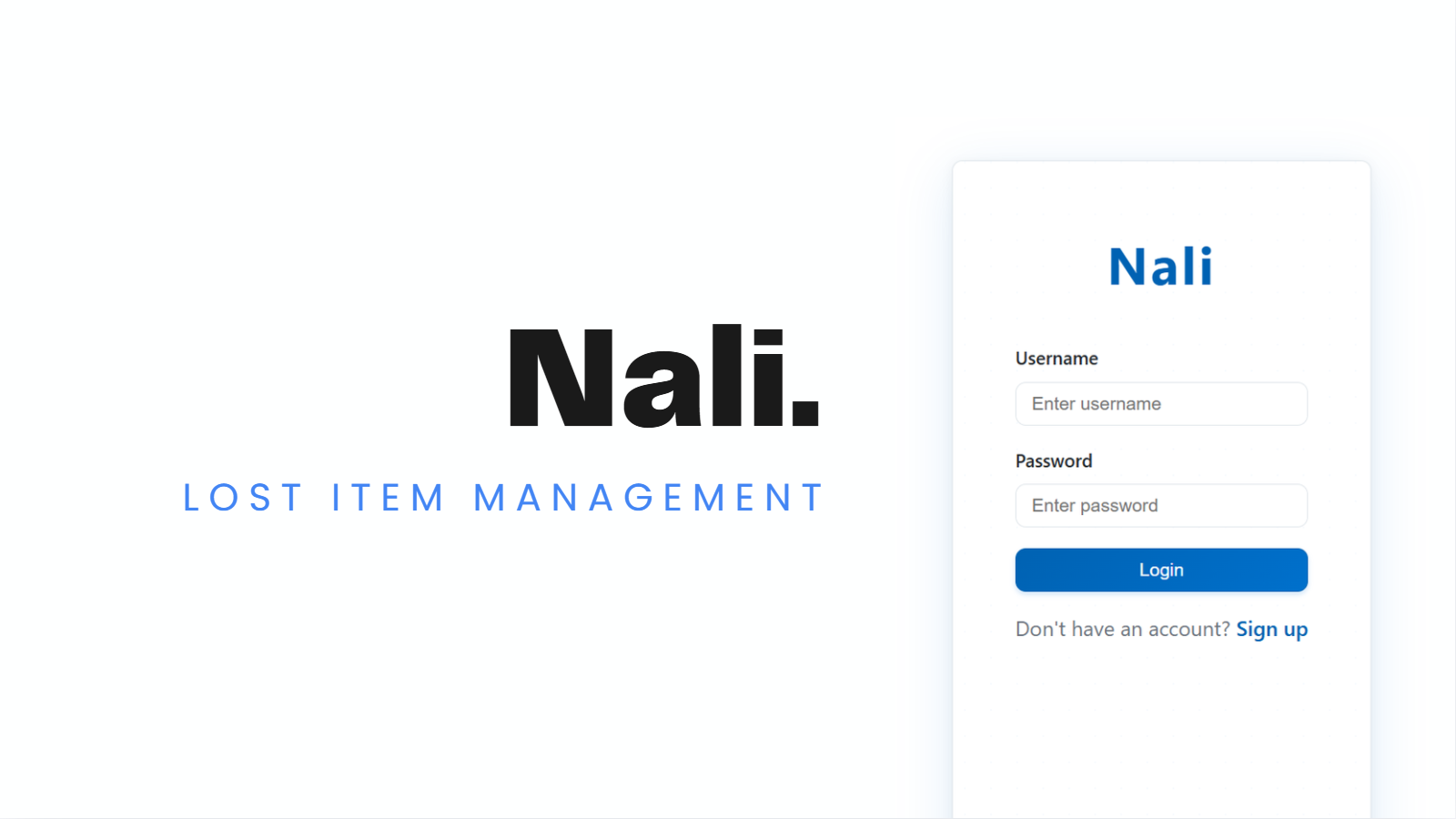
Task: Click empty card space below Sign up
Action: coord(1161,728)
